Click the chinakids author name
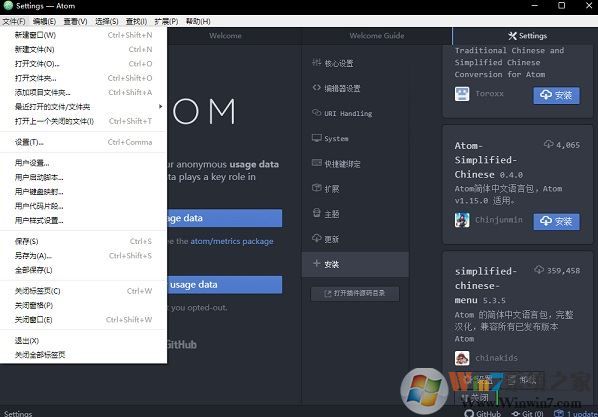Viewport: 598px width, 417px height. (x=497, y=358)
